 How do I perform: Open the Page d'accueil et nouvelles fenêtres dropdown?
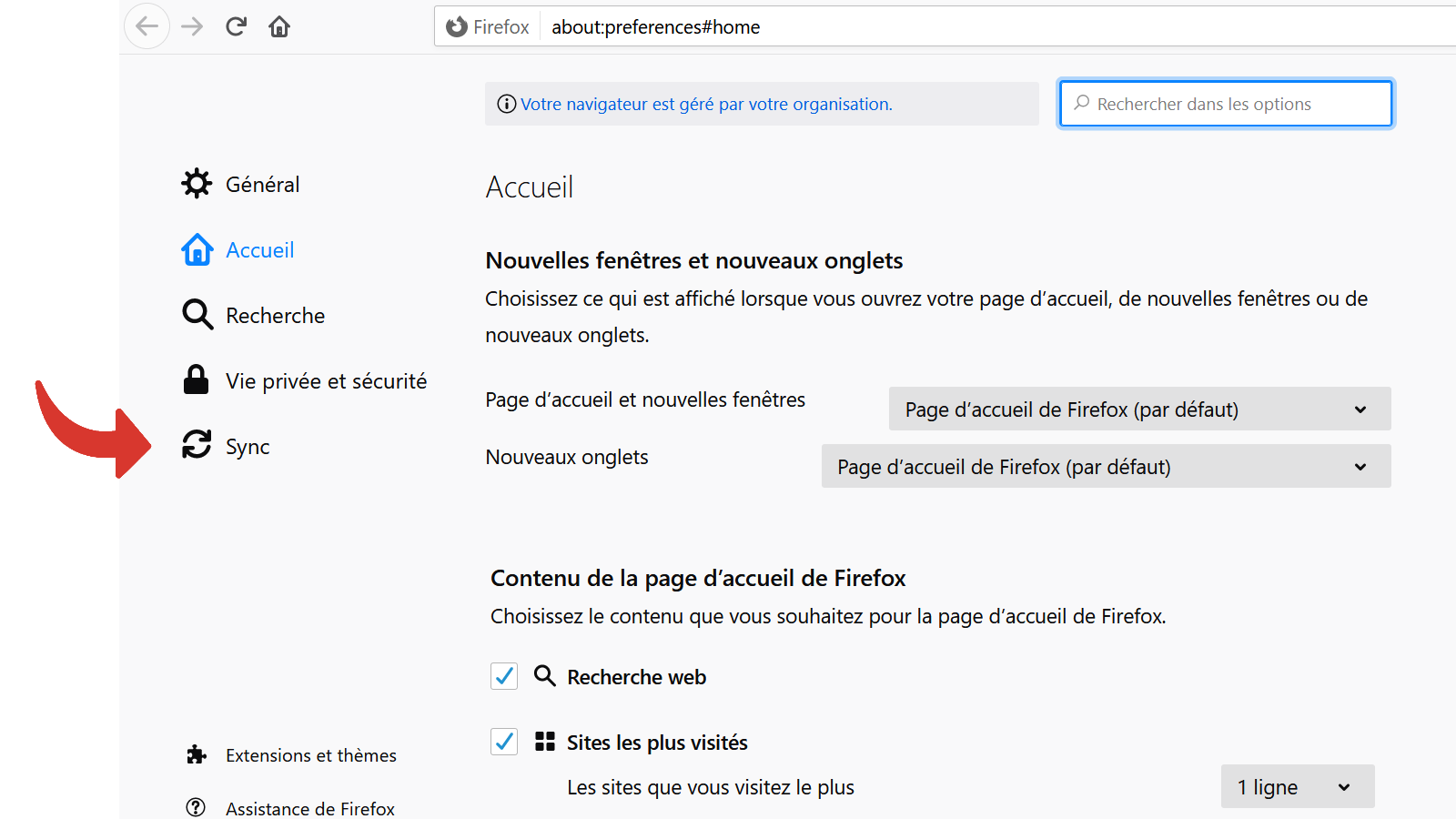click(x=1139, y=409)
